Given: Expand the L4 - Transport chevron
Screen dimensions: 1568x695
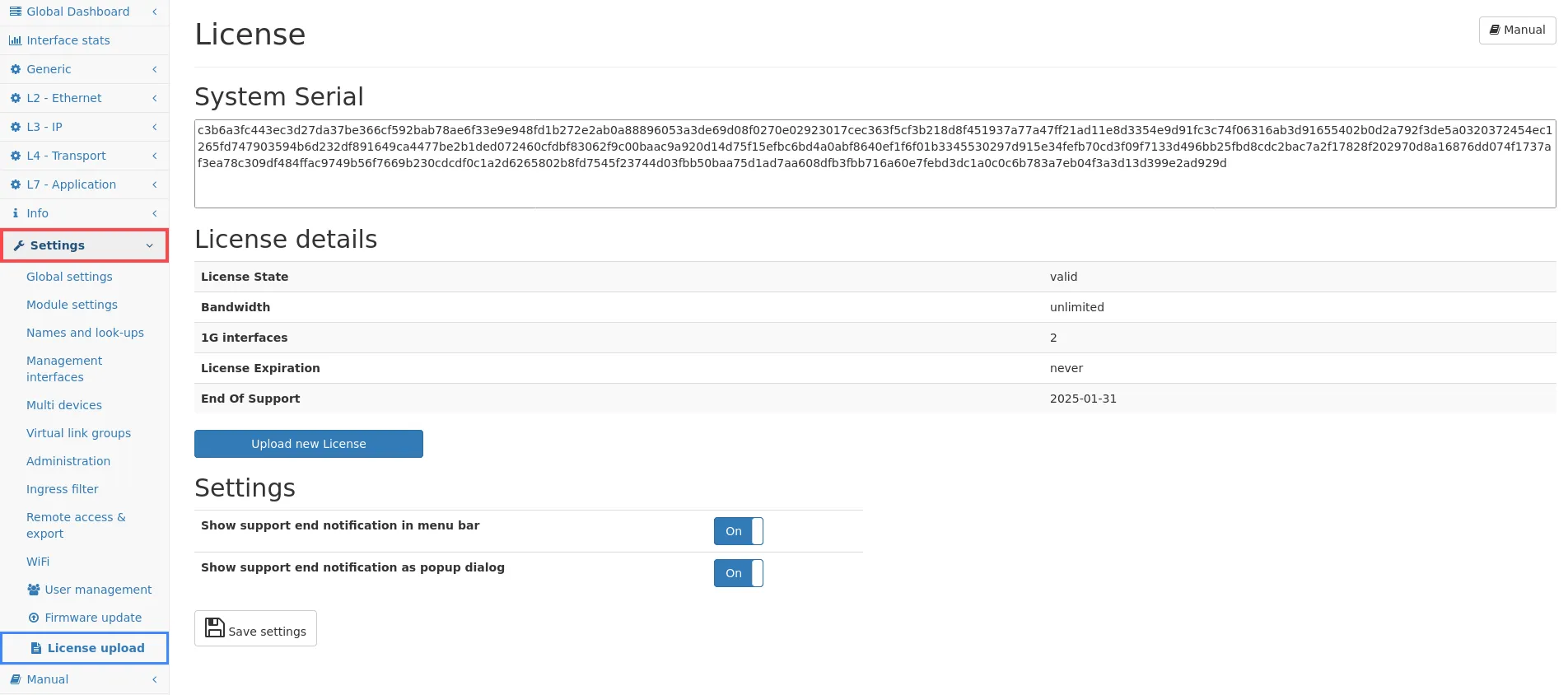Looking at the screenshot, I should tap(154, 156).
